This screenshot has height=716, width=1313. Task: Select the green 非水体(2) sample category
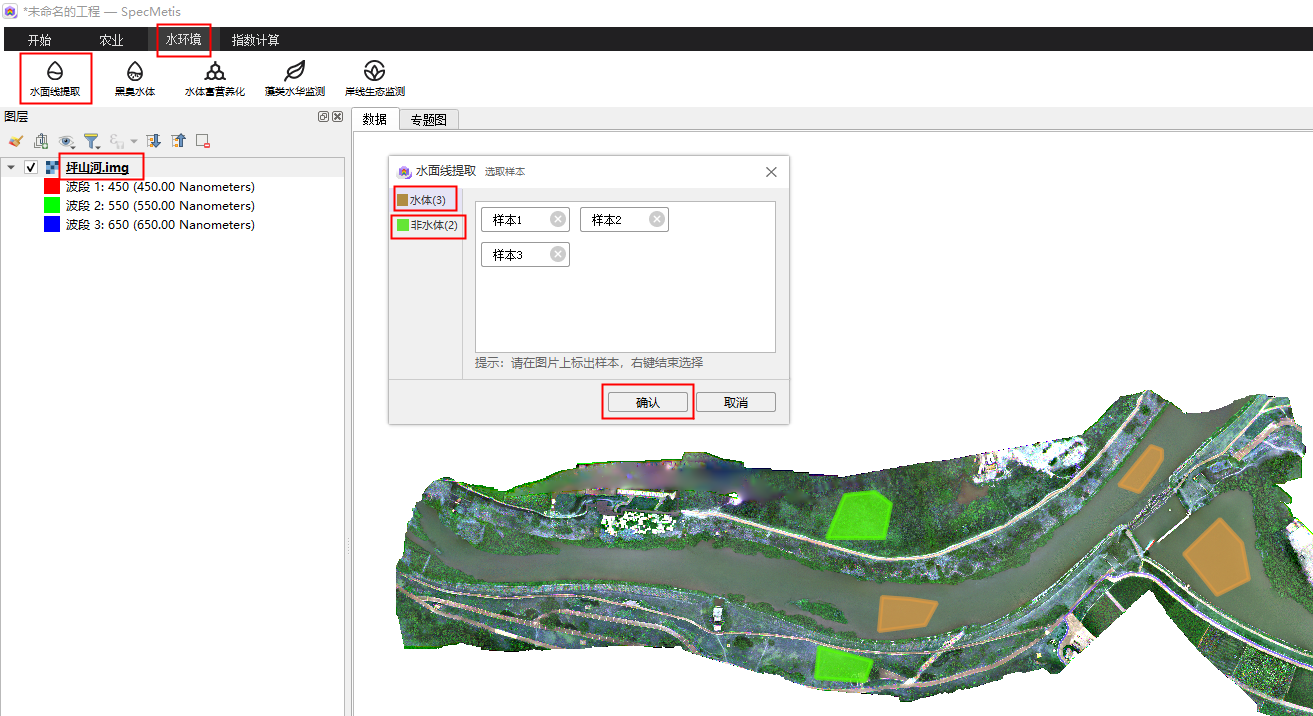[427, 225]
